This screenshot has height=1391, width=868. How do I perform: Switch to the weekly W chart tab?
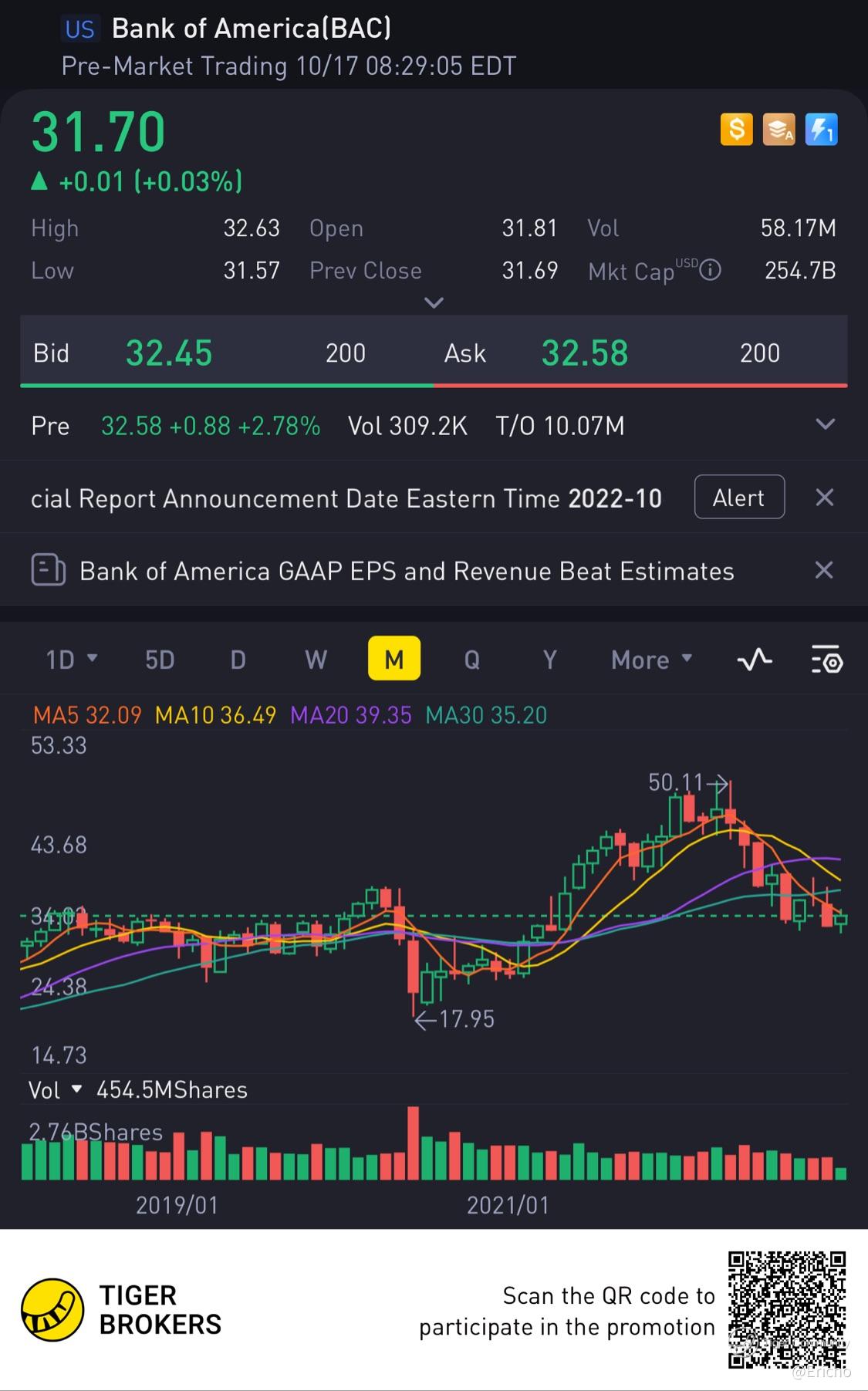click(316, 660)
